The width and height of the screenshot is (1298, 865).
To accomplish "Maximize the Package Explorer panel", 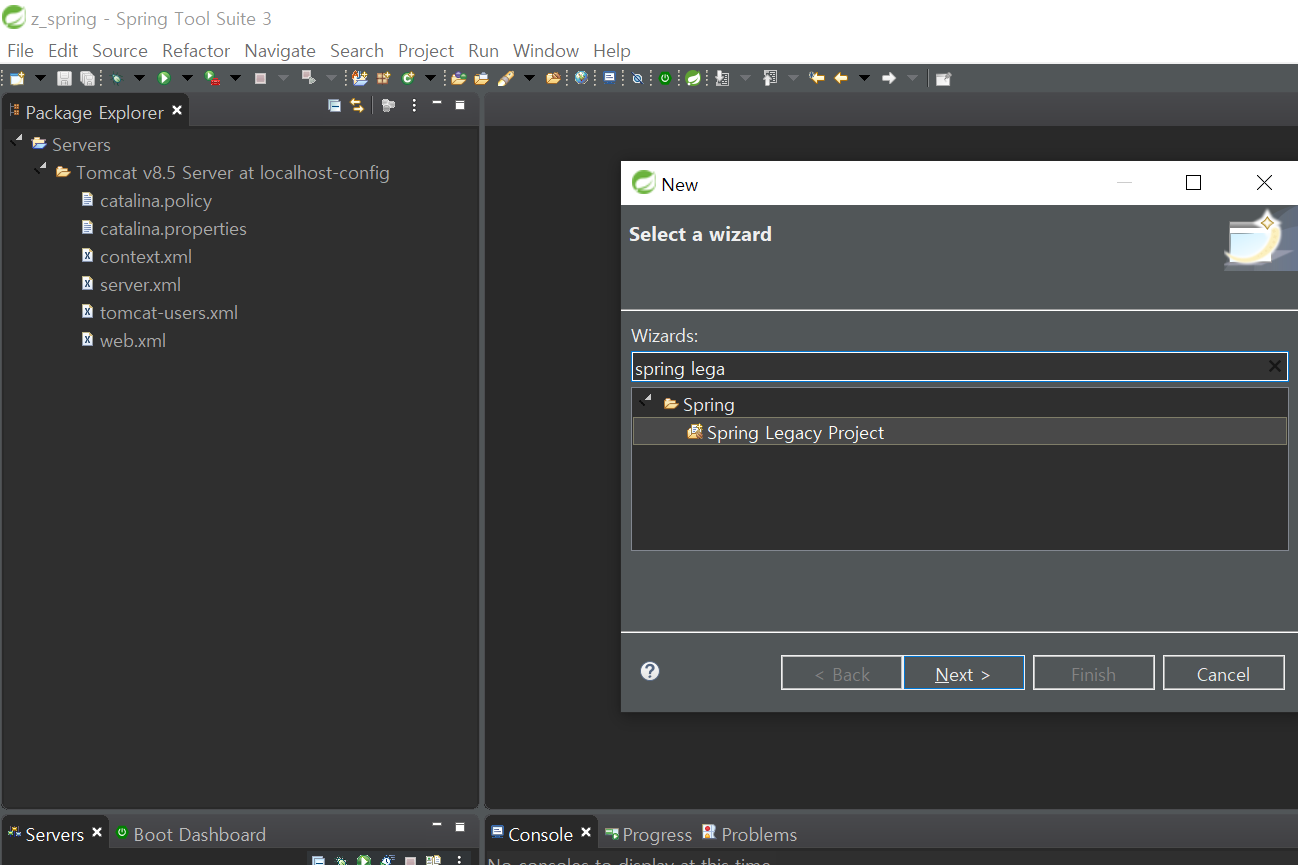I will pos(460,105).
